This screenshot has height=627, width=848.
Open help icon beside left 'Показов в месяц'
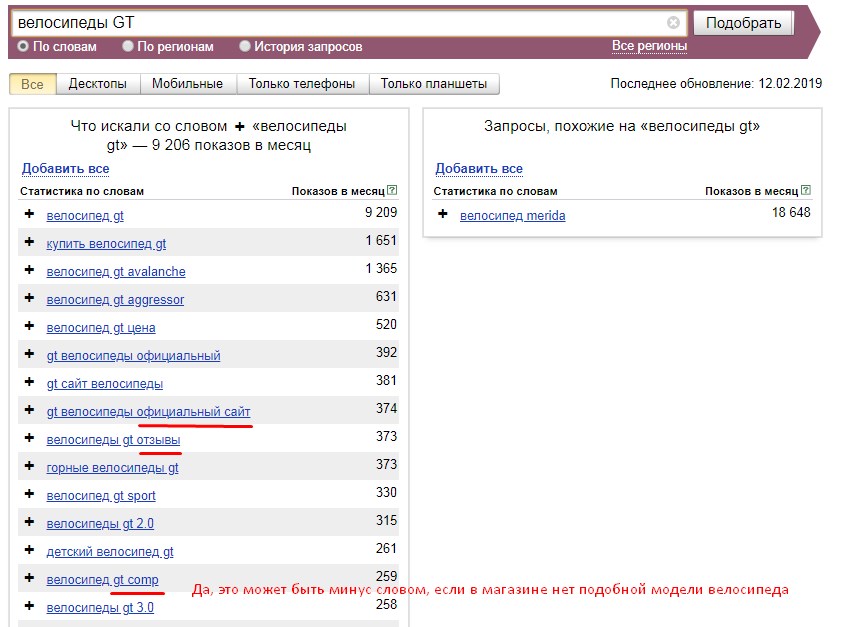pos(393,190)
